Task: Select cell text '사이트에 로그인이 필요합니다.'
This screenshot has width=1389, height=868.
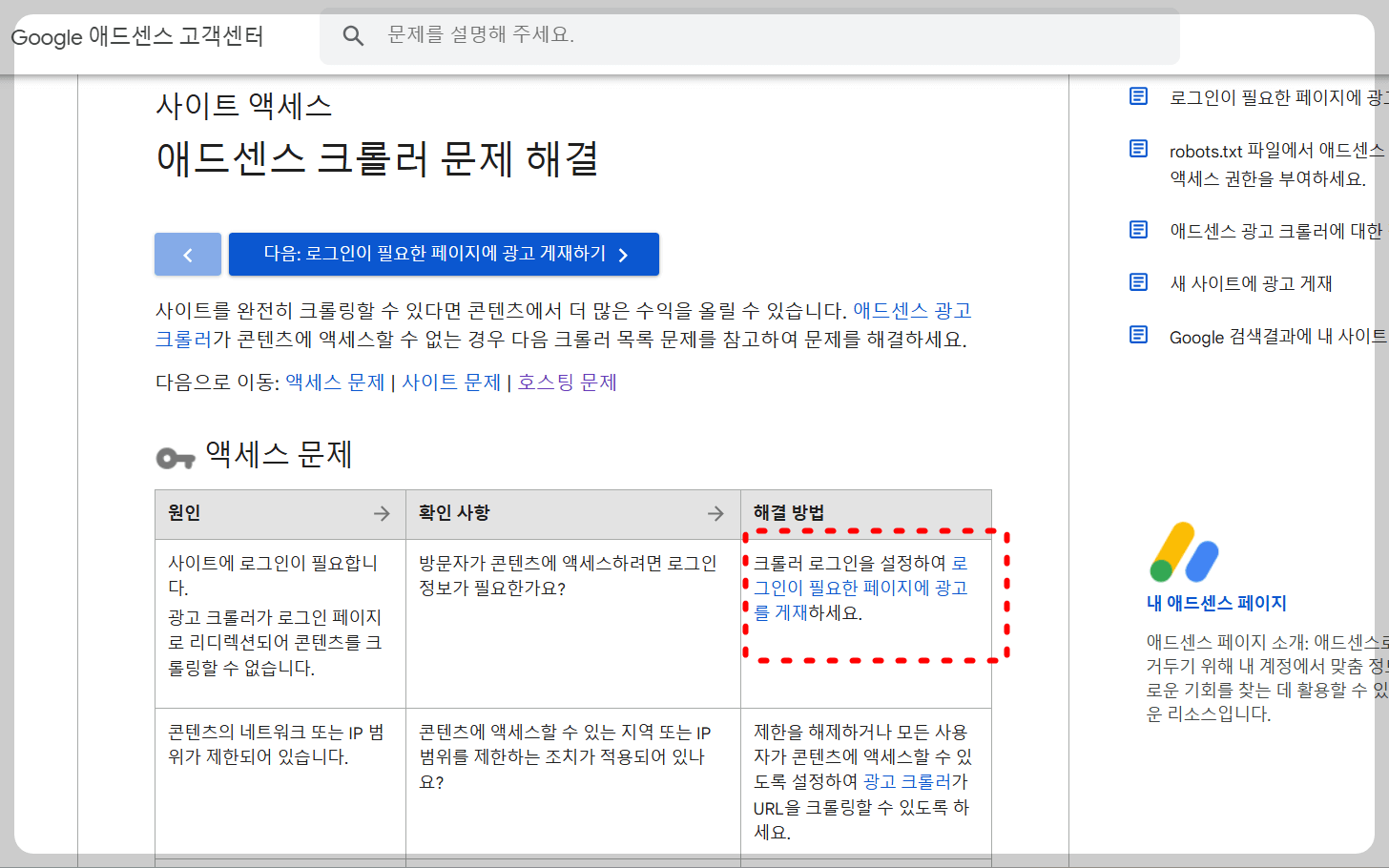Action: coord(273,575)
